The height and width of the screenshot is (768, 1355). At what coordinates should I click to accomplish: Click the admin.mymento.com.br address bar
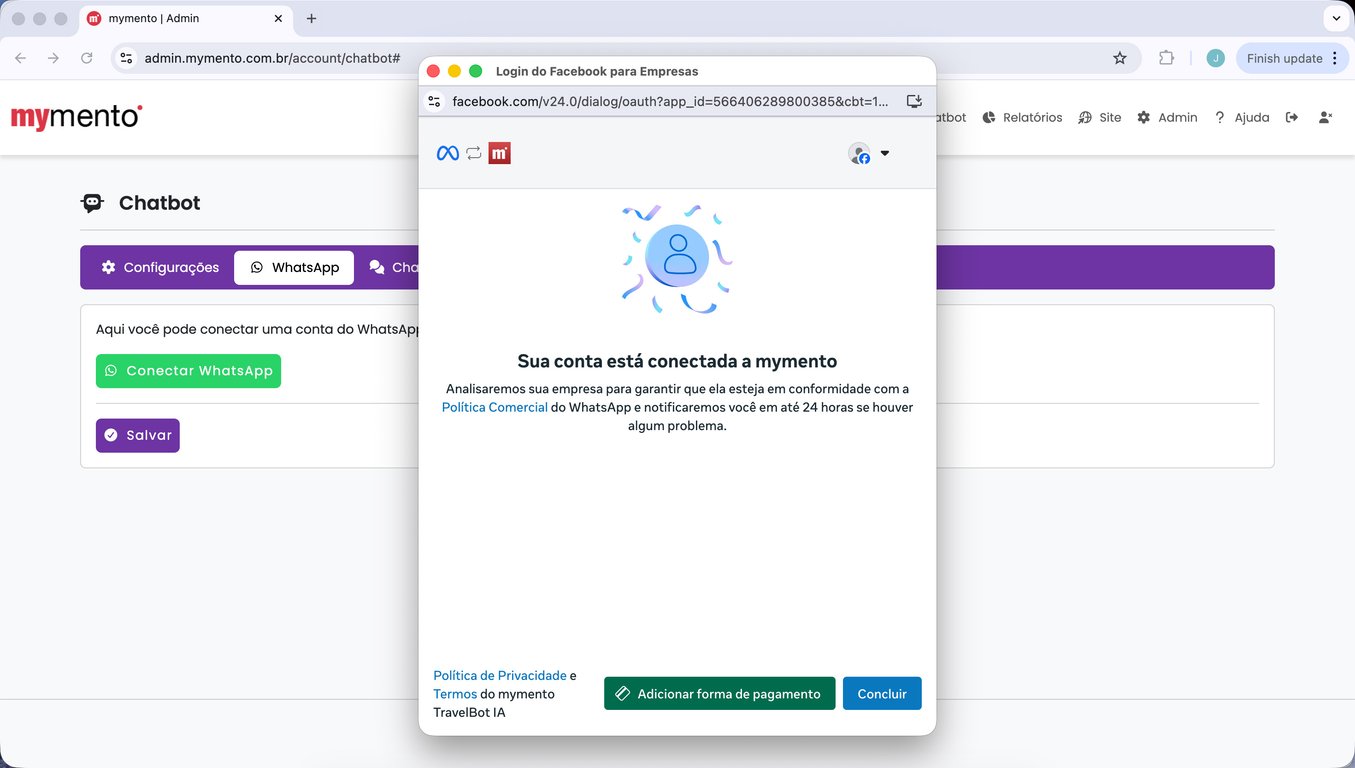272,58
